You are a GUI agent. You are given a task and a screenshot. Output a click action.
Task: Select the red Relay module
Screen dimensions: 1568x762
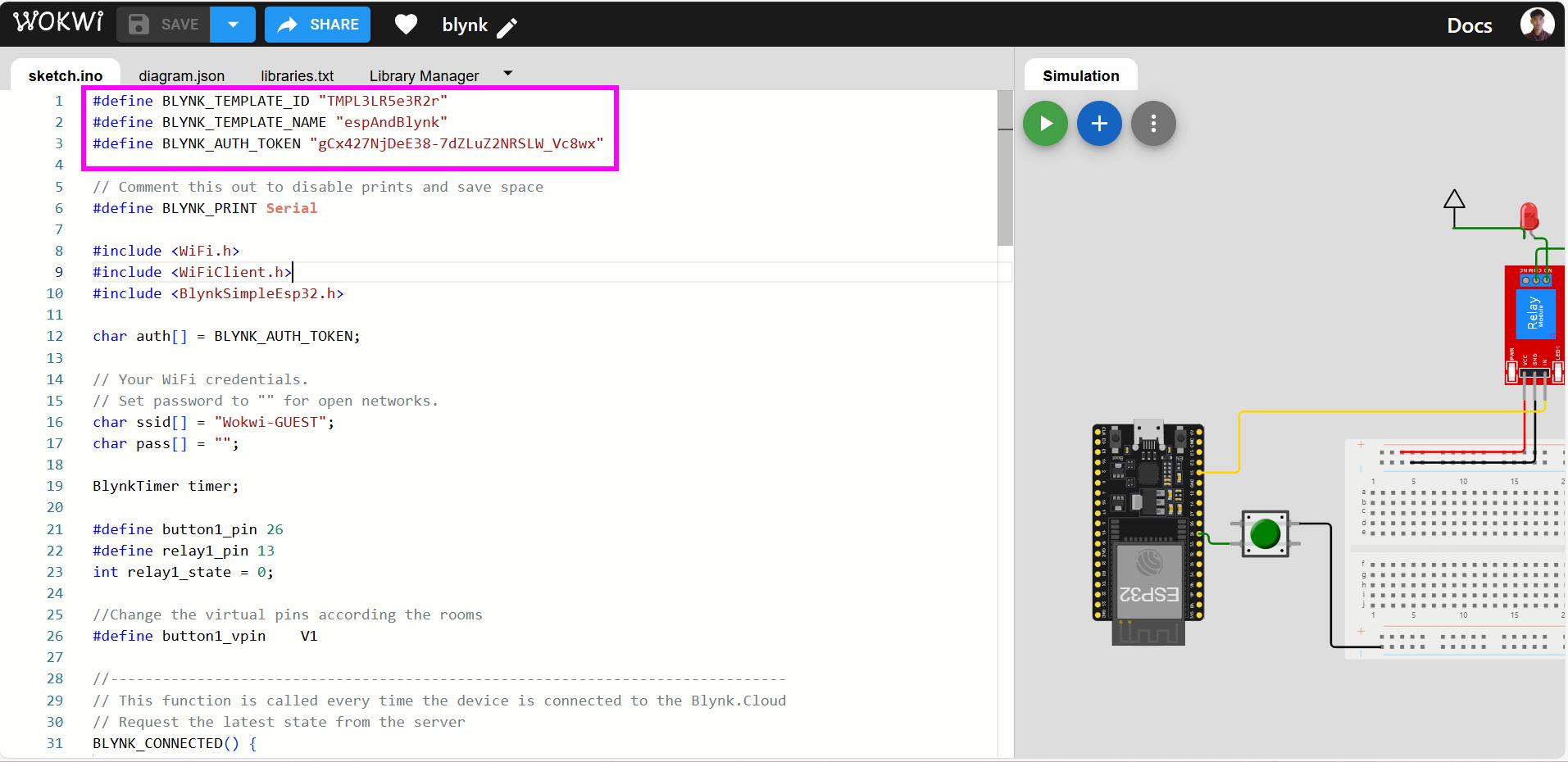coord(1534,324)
